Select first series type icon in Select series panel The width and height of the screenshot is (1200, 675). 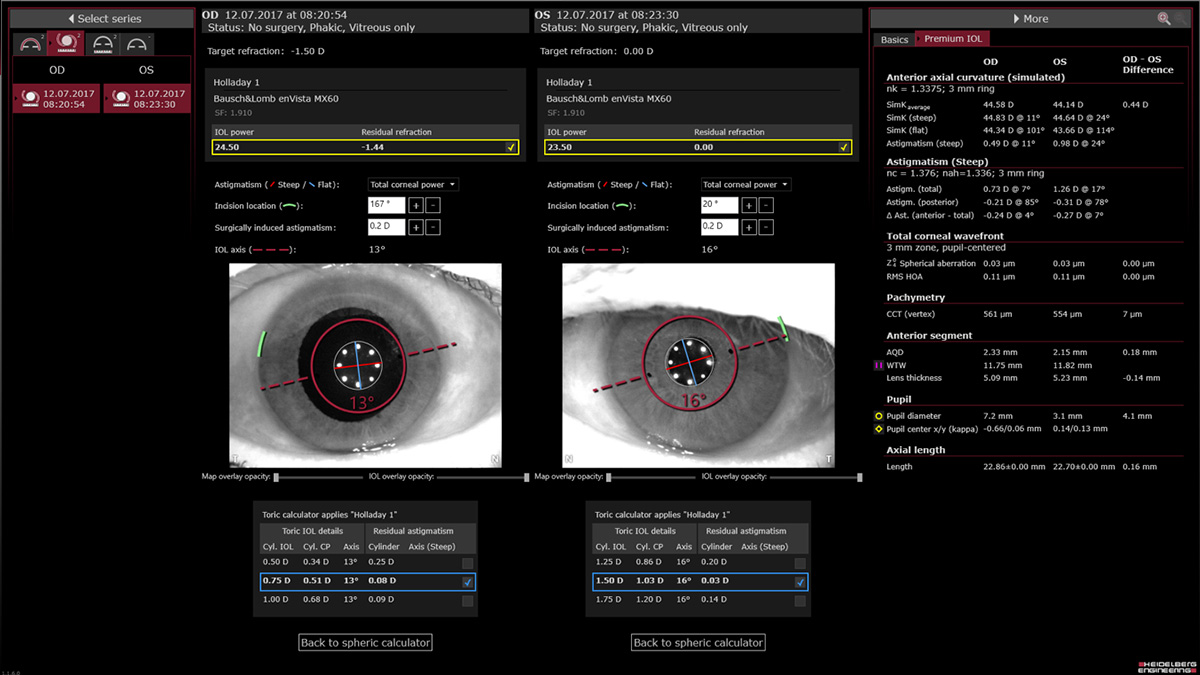point(29,43)
